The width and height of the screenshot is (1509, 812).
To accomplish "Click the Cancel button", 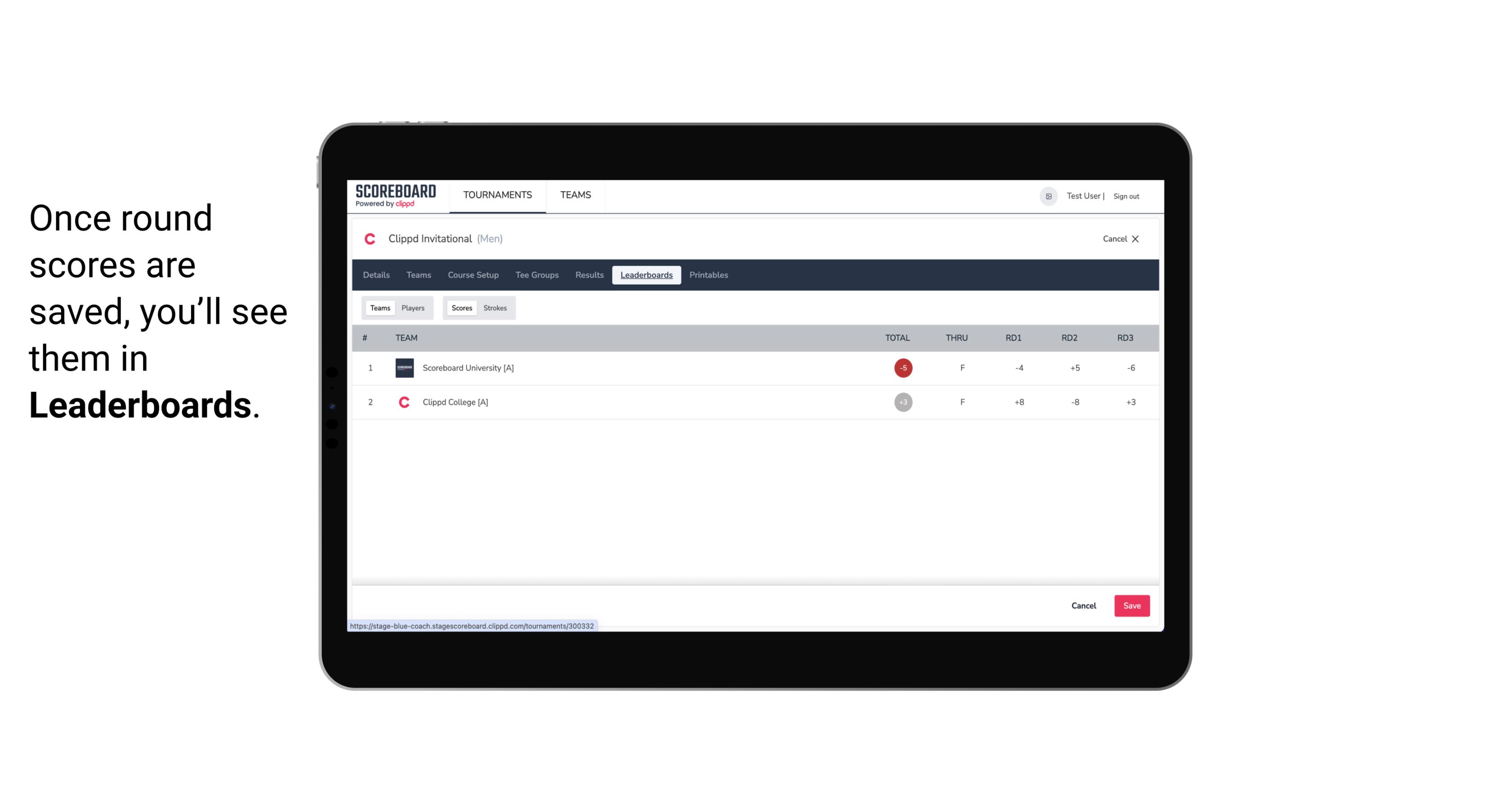I will pos(1084,605).
